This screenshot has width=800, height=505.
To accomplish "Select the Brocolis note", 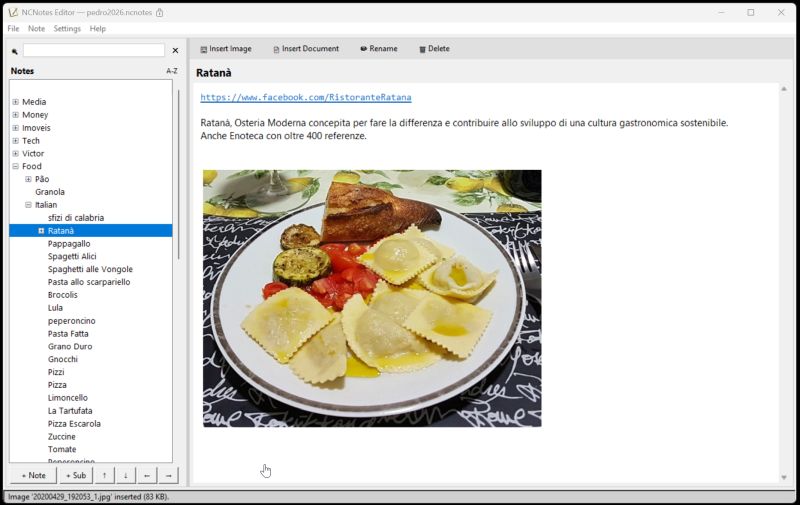I will (x=63, y=295).
